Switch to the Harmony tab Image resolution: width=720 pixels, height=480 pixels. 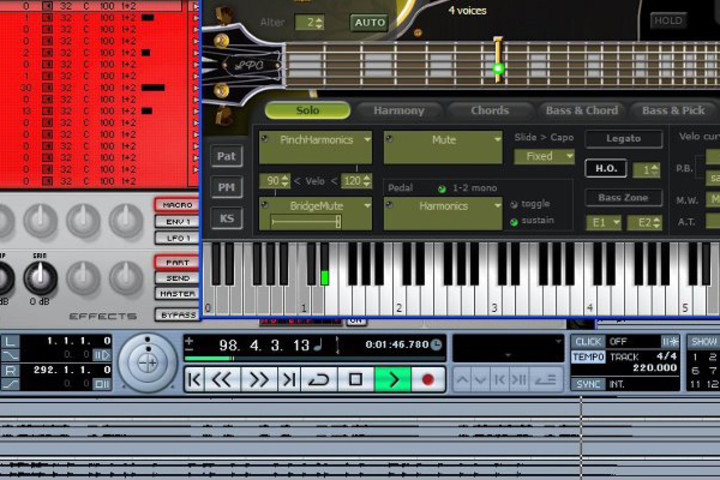(399, 110)
